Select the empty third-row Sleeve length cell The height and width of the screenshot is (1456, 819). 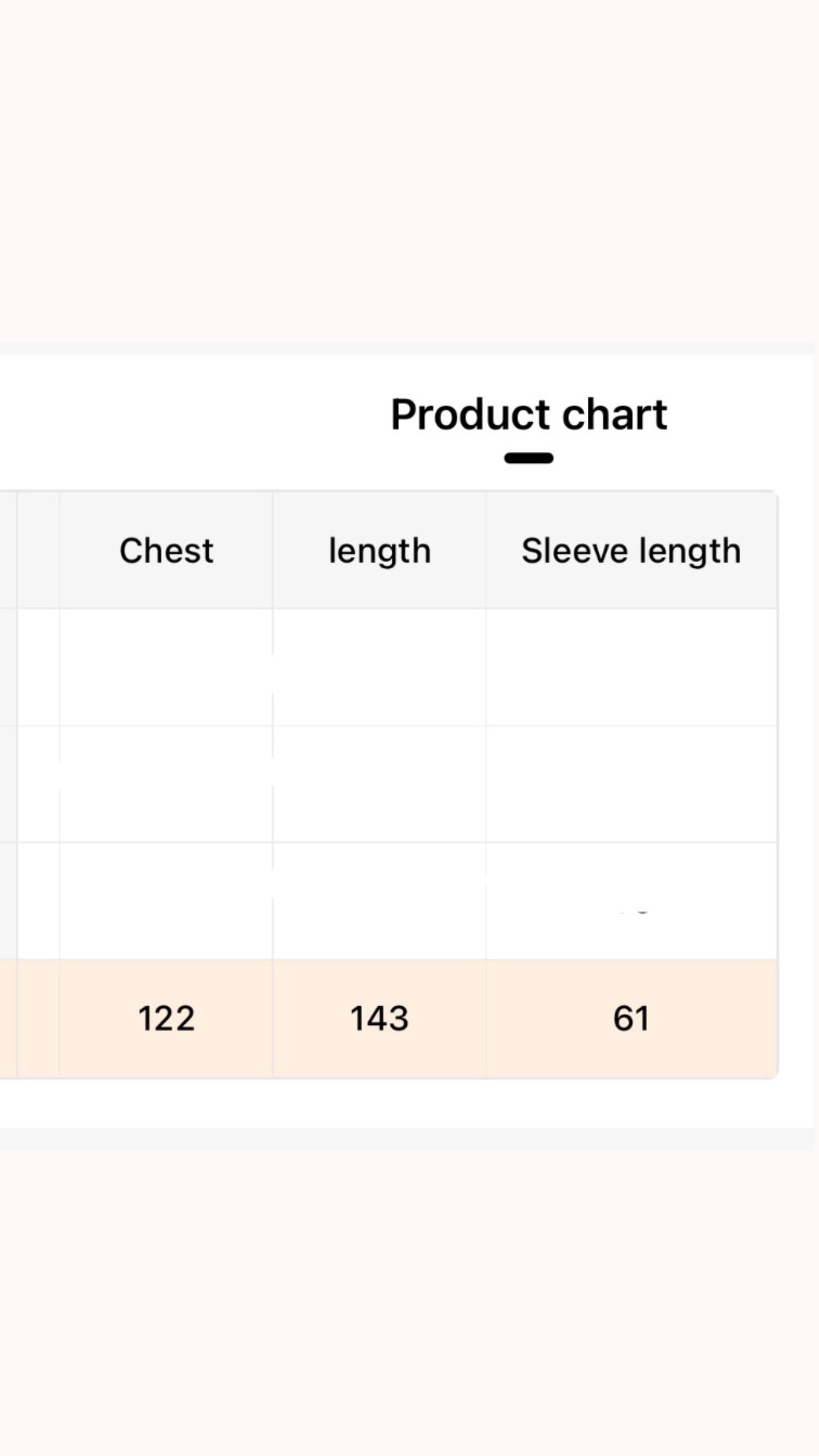tap(631, 901)
